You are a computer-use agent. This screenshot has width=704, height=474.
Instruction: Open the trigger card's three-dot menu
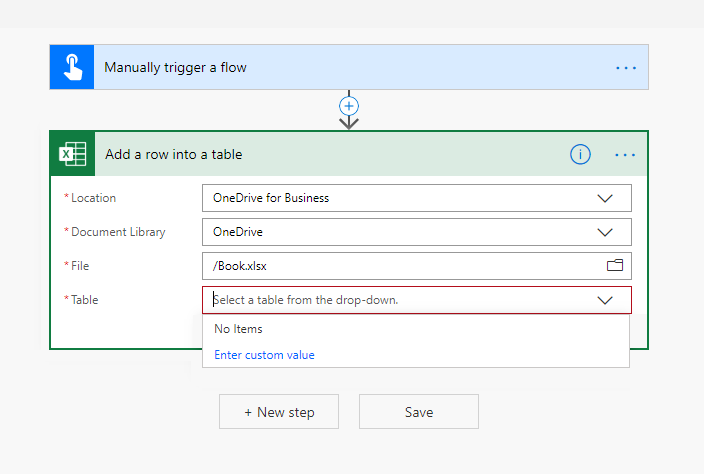click(x=626, y=68)
